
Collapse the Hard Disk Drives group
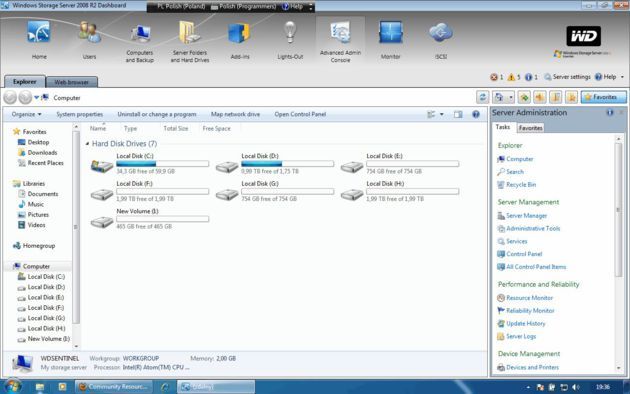click(x=87, y=144)
